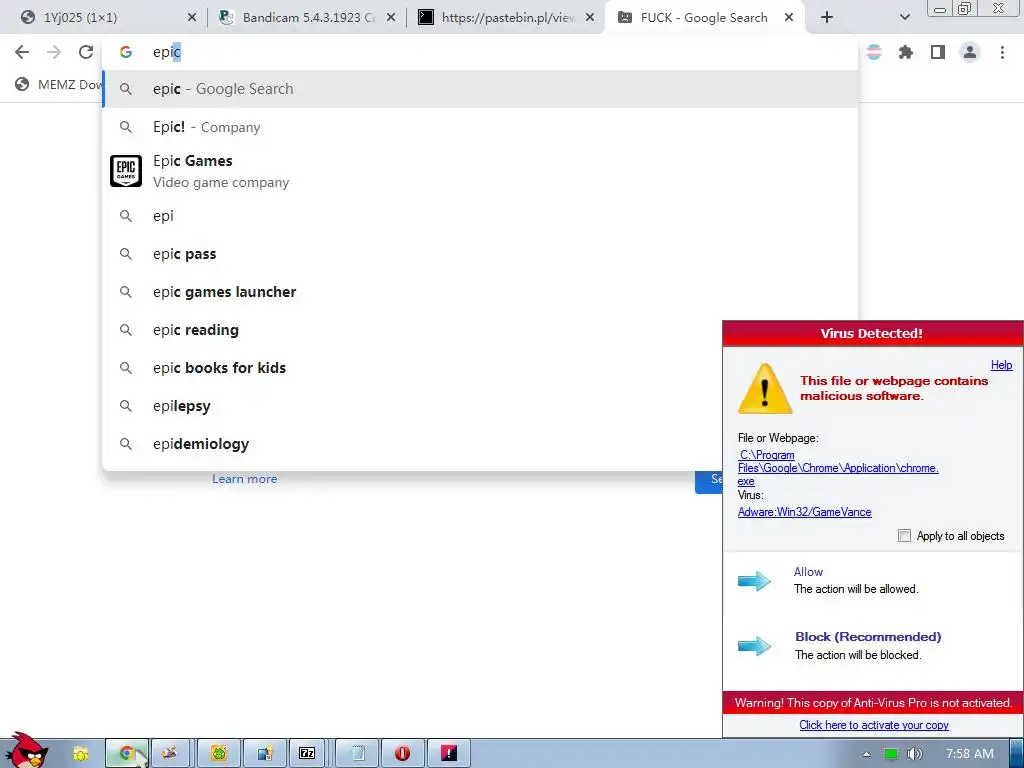Click the Epic Games logo thumbnail
The width and height of the screenshot is (1024, 768).
pyautogui.click(x=126, y=171)
